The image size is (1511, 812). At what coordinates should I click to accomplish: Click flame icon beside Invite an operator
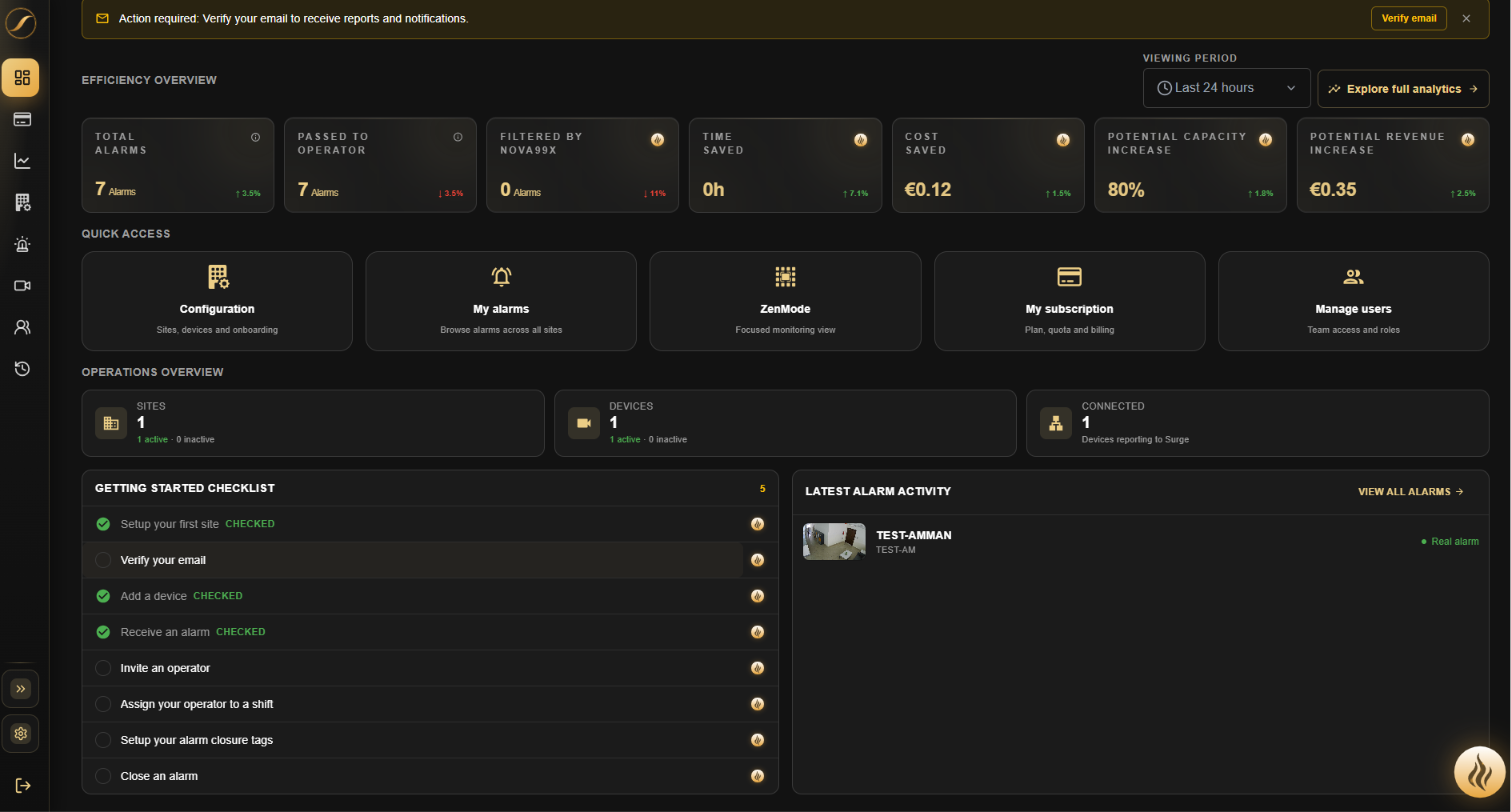(x=757, y=668)
